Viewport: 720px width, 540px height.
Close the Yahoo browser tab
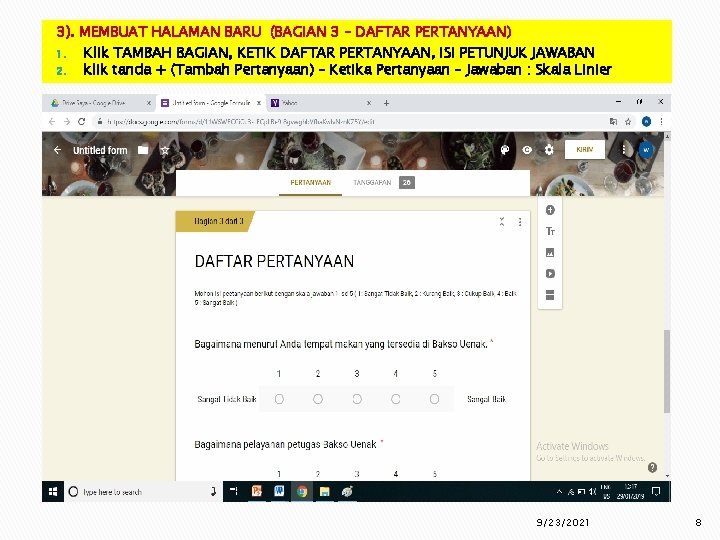[x=369, y=103]
